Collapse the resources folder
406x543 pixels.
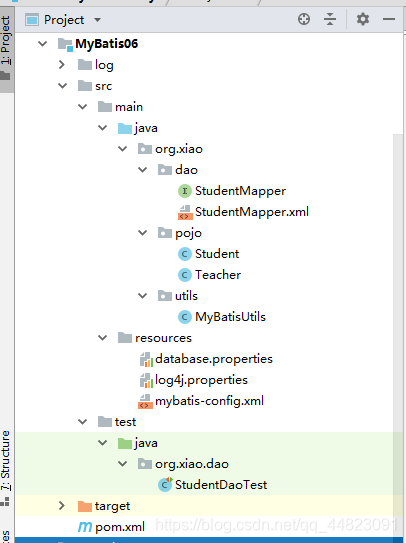point(103,338)
